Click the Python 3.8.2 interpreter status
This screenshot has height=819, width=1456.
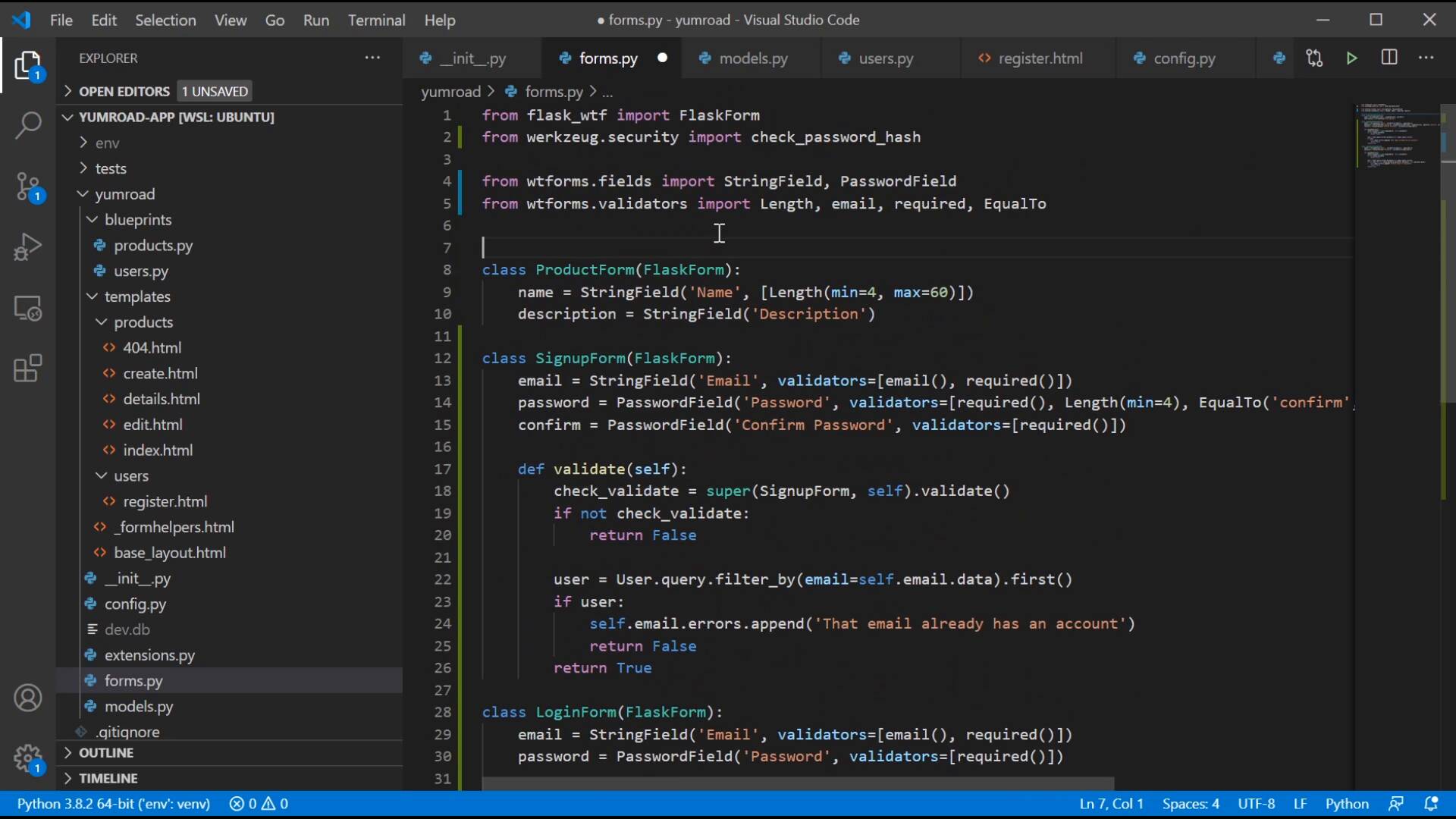[114, 803]
